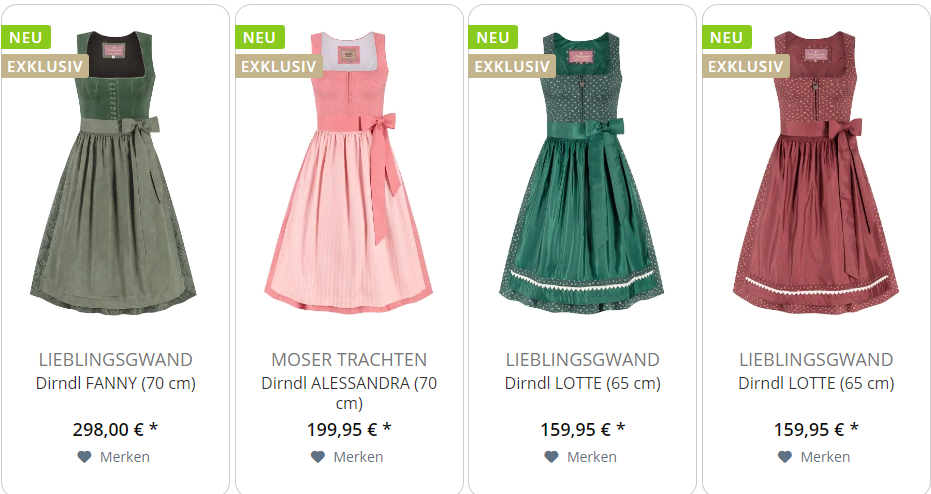The height and width of the screenshot is (494, 931).
Task: Open the dark green Dirndl LOTTE image
Action: click(582, 173)
